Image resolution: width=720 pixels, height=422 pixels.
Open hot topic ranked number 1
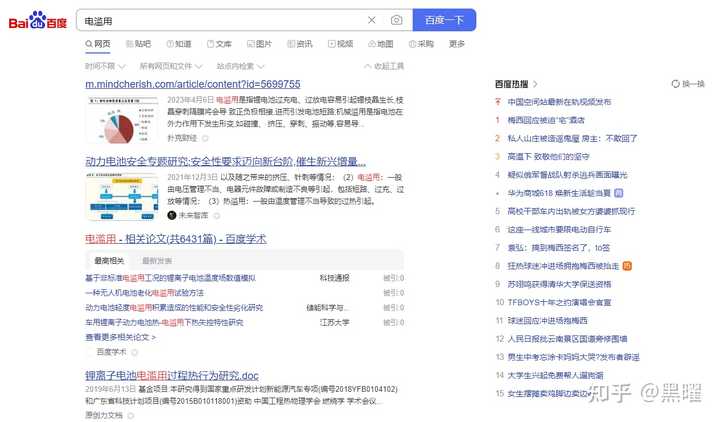(546, 120)
